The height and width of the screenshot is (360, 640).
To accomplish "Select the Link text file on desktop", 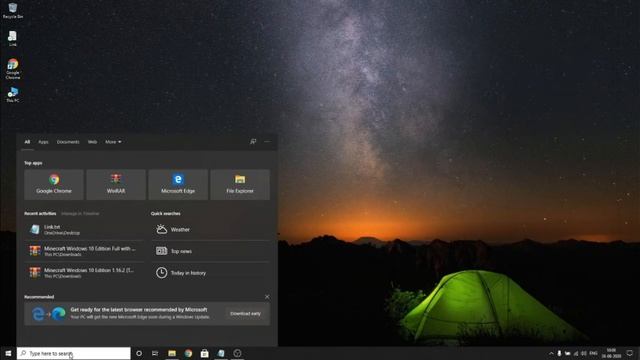I will point(13,38).
